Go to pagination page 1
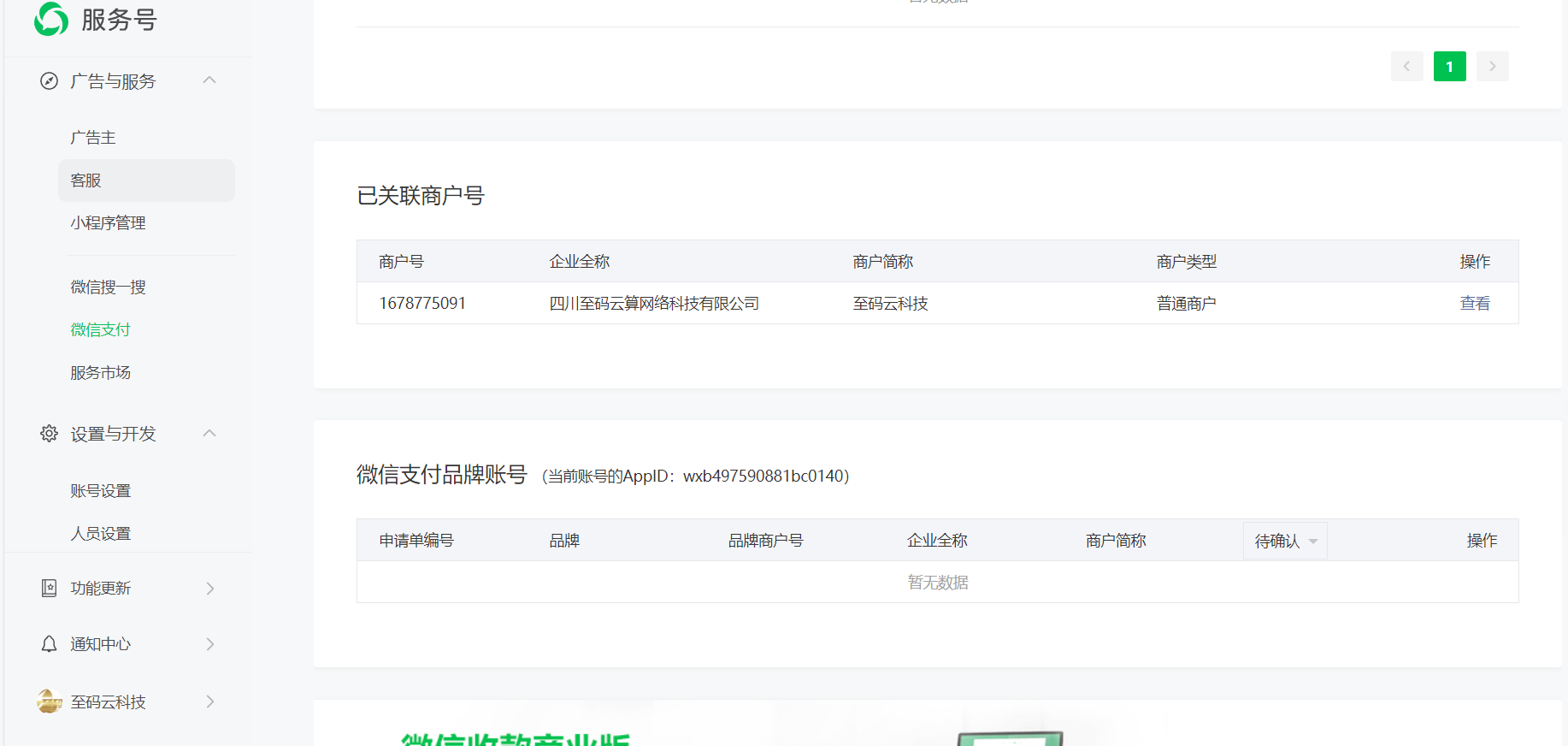 [1450, 67]
